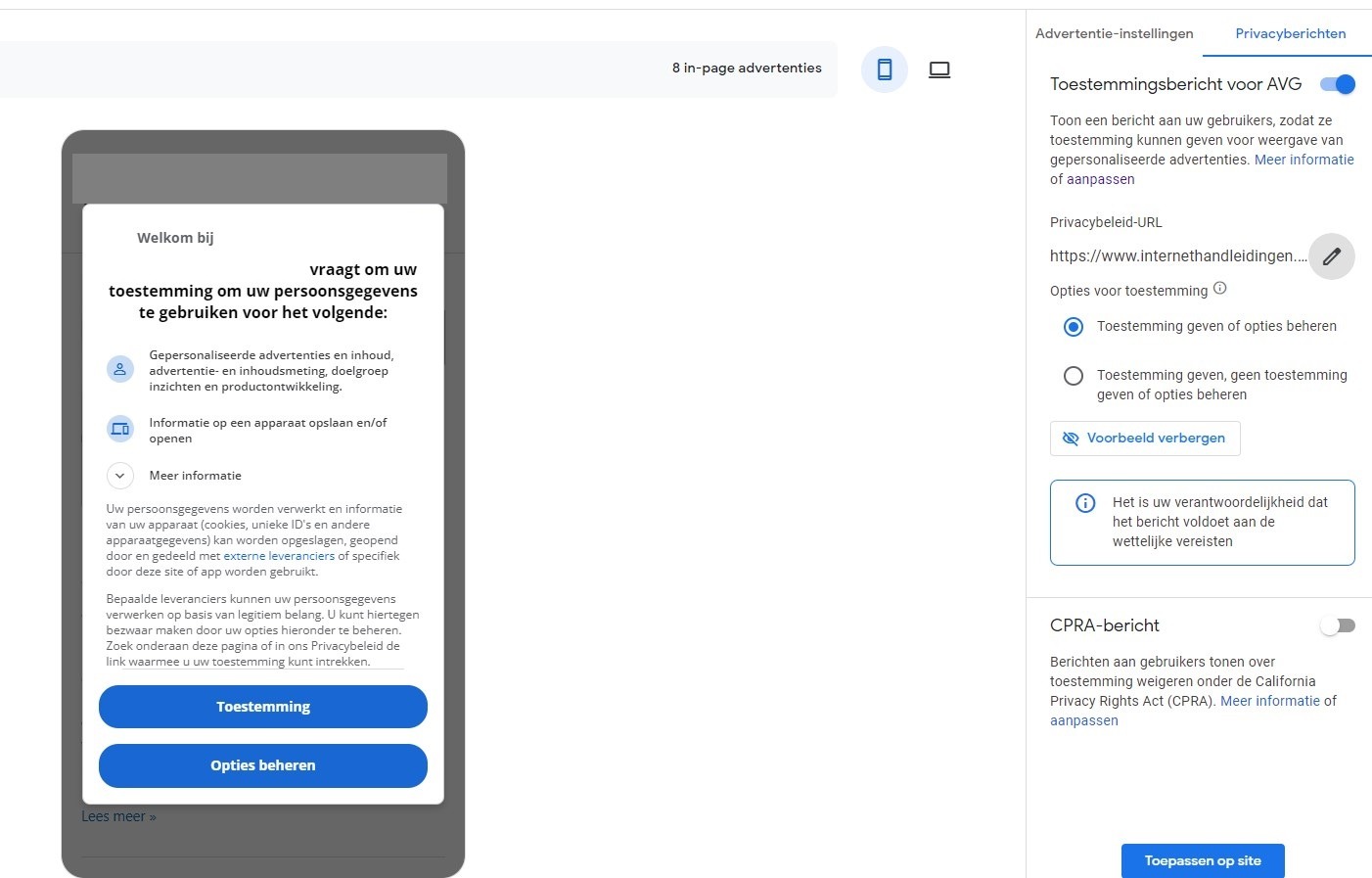This screenshot has width=1372, height=878.
Task: Click the info icon in the responsibility notice
Action: click(1085, 503)
